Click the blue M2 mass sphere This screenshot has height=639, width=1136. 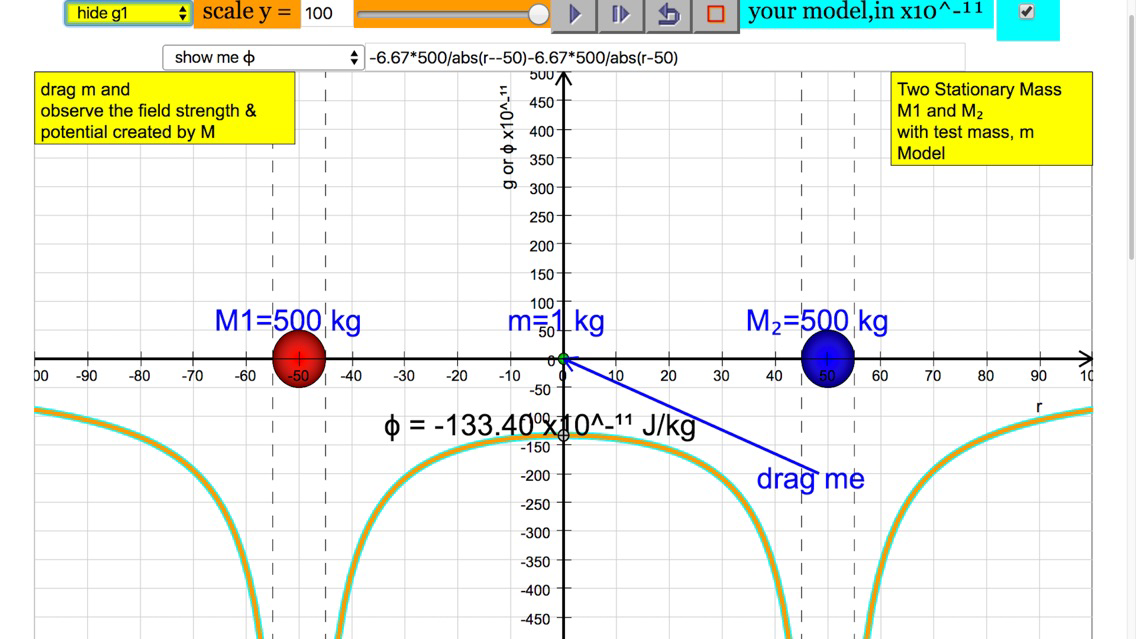pos(827,359)
